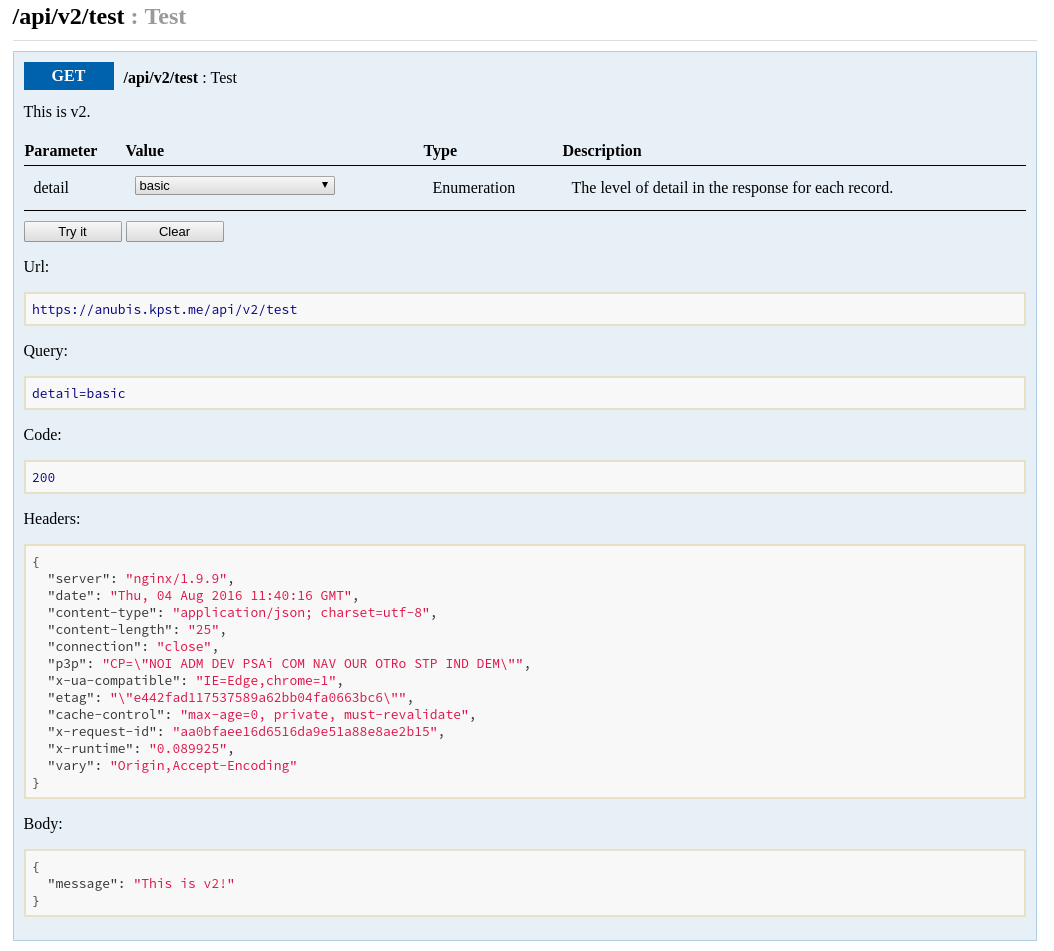Click the blue GET method button
This screenshot has width=1054, height=951.
click(x=69, y=76)
